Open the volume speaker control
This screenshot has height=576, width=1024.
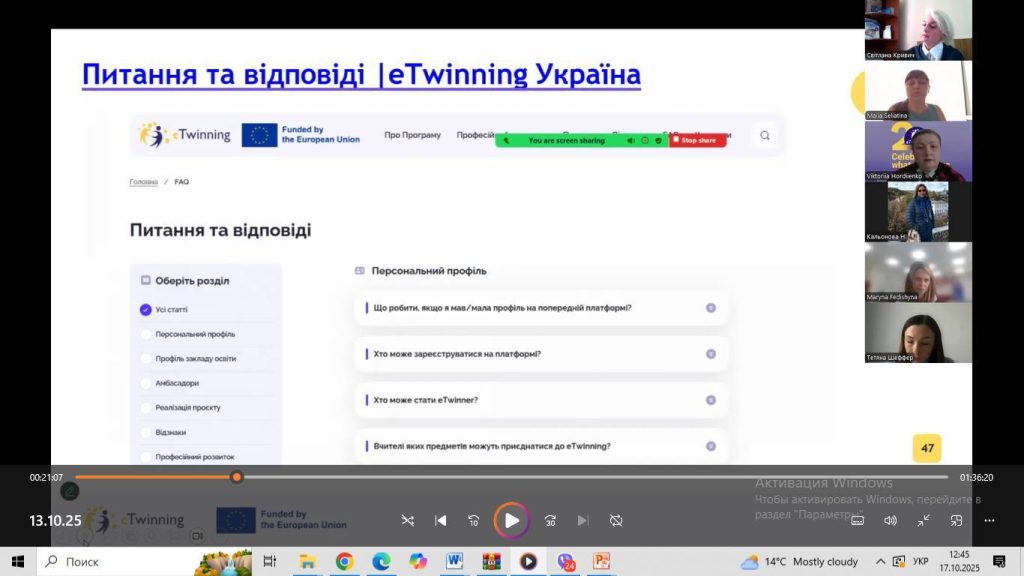coord(890,520)
